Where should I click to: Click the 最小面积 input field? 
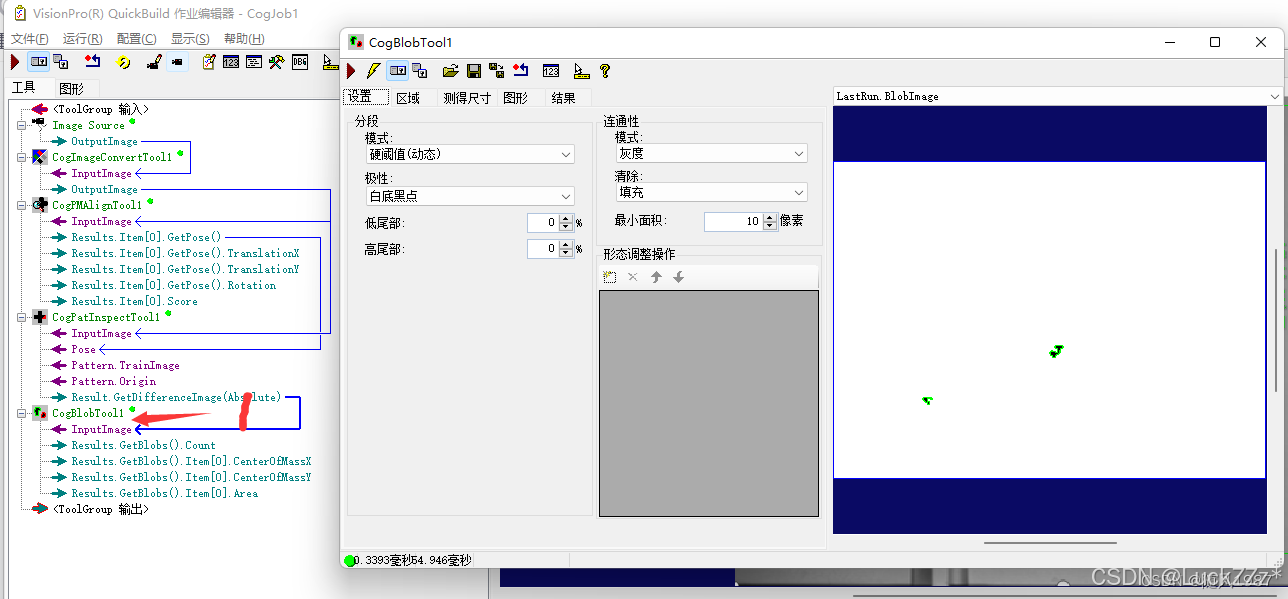point(733,222)
